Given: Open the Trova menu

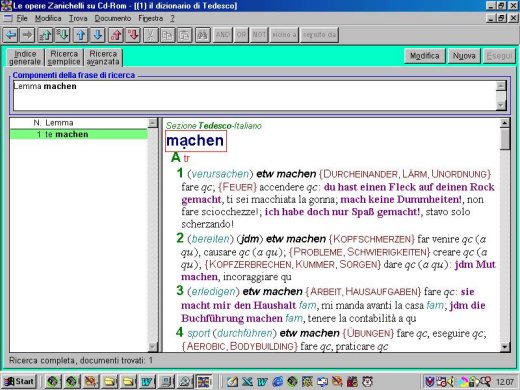Looking at the screenshot, I should (x=78, y=18).
